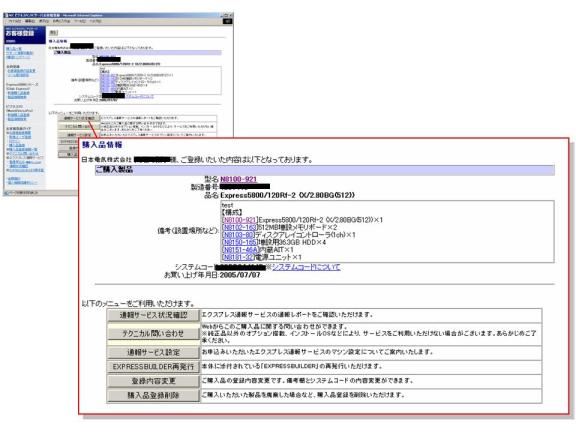
Task: Click the 購入品登録削除 button
Action: 153,395
